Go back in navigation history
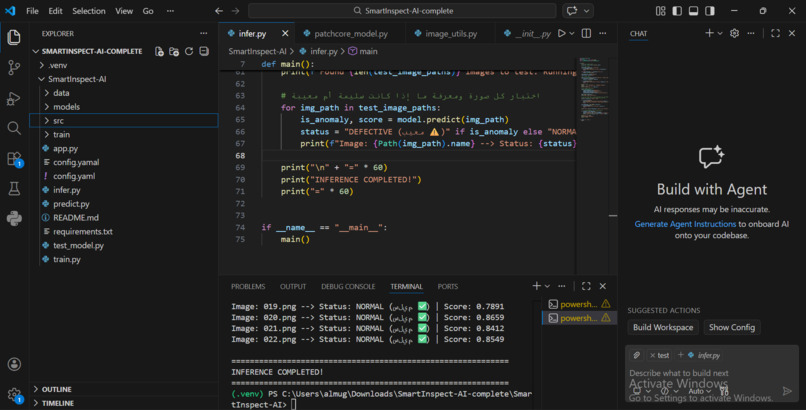The image size is (806, 410). tap(219, 11)
